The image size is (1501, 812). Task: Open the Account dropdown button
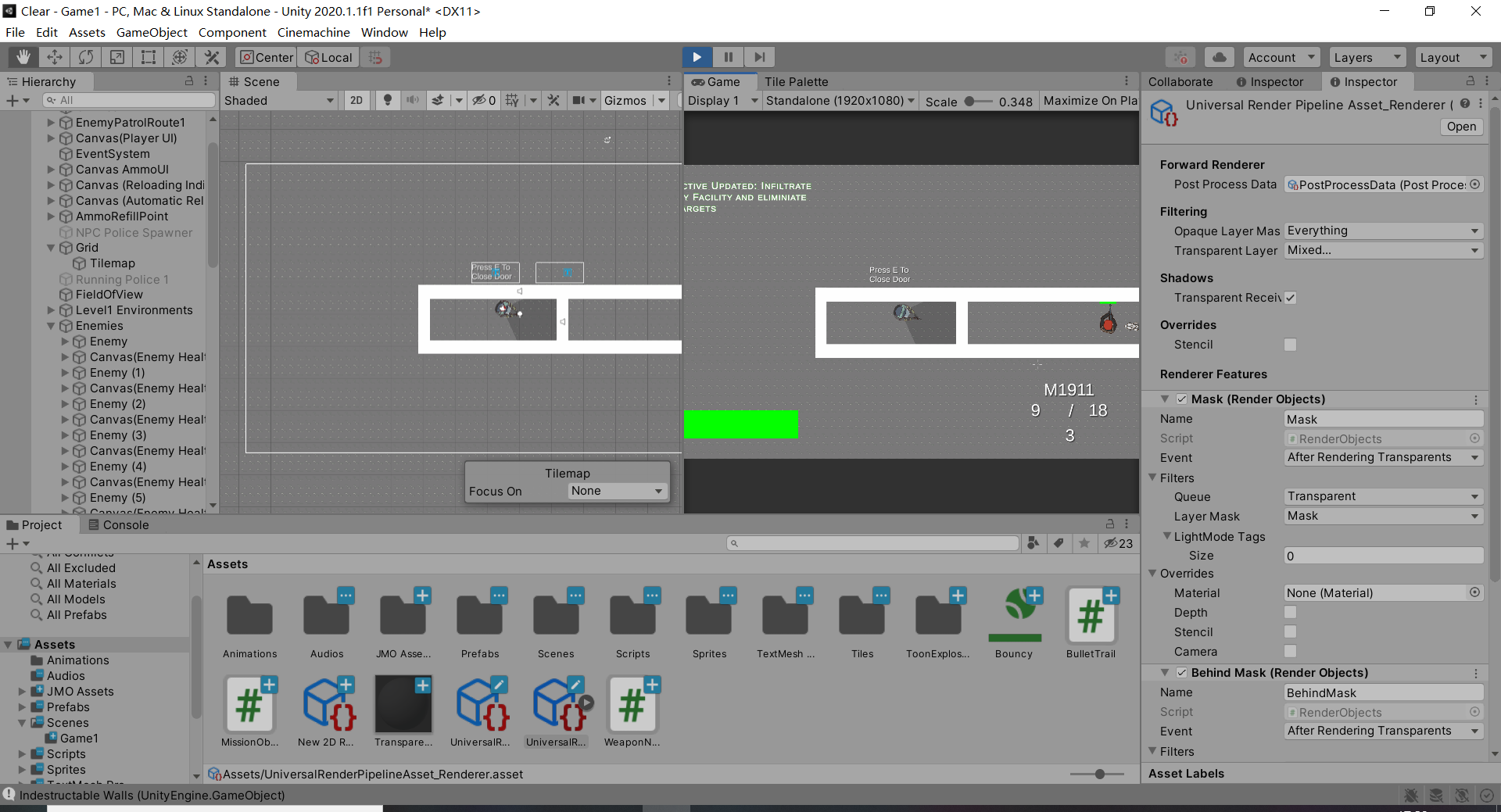1281,57
